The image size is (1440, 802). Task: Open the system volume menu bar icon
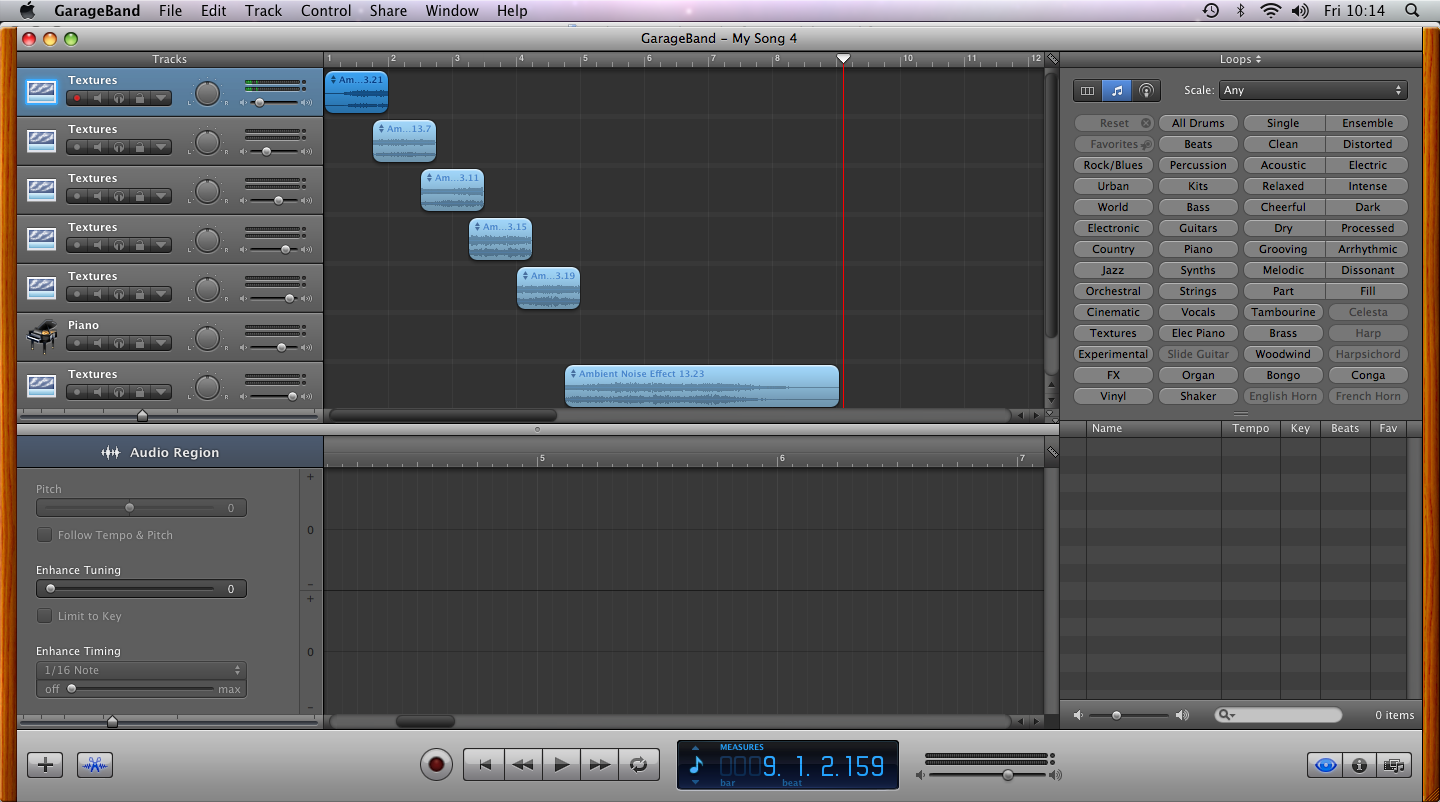1300,11
